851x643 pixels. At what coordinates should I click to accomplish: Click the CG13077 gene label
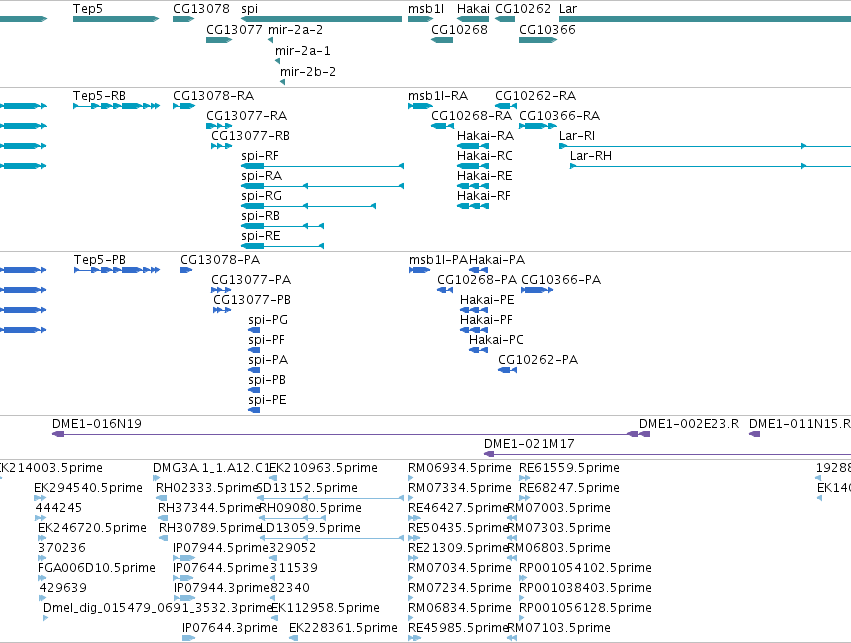tap(234, 29)
